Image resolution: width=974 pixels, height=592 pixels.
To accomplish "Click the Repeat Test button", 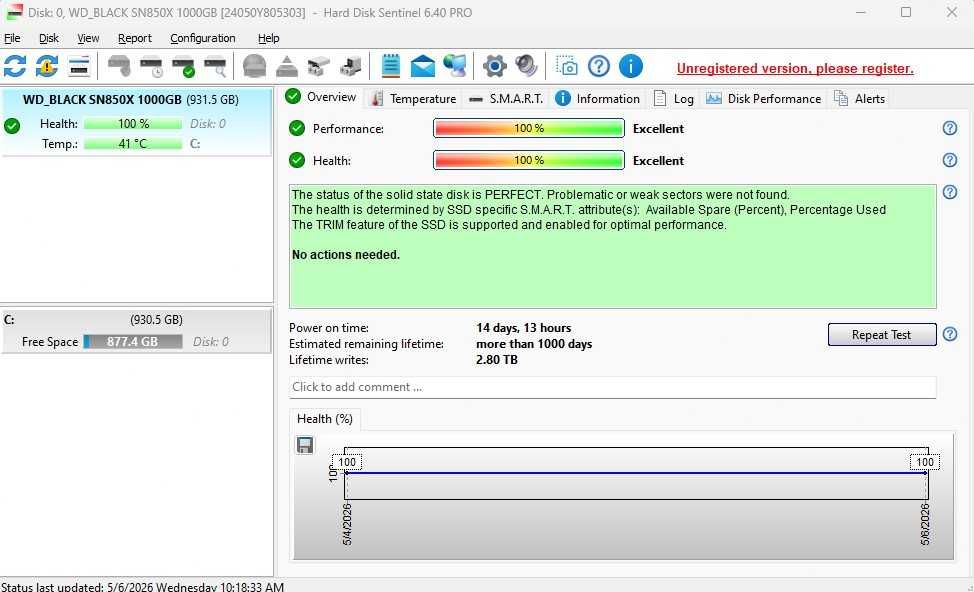I will (x=881, y=334).
